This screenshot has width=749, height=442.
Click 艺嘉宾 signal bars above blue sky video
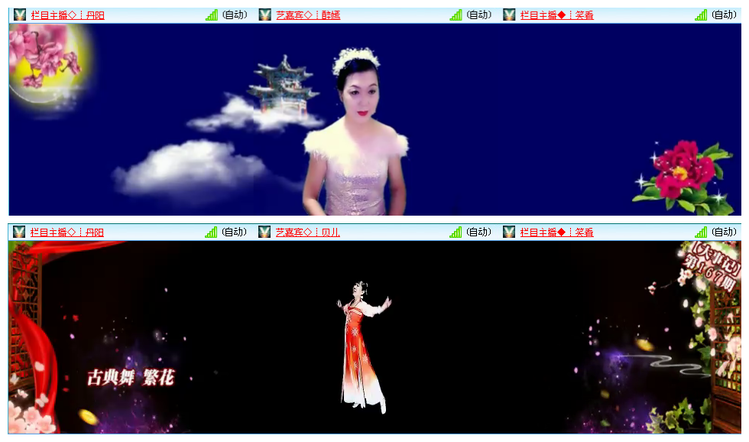tap(456, 15)
